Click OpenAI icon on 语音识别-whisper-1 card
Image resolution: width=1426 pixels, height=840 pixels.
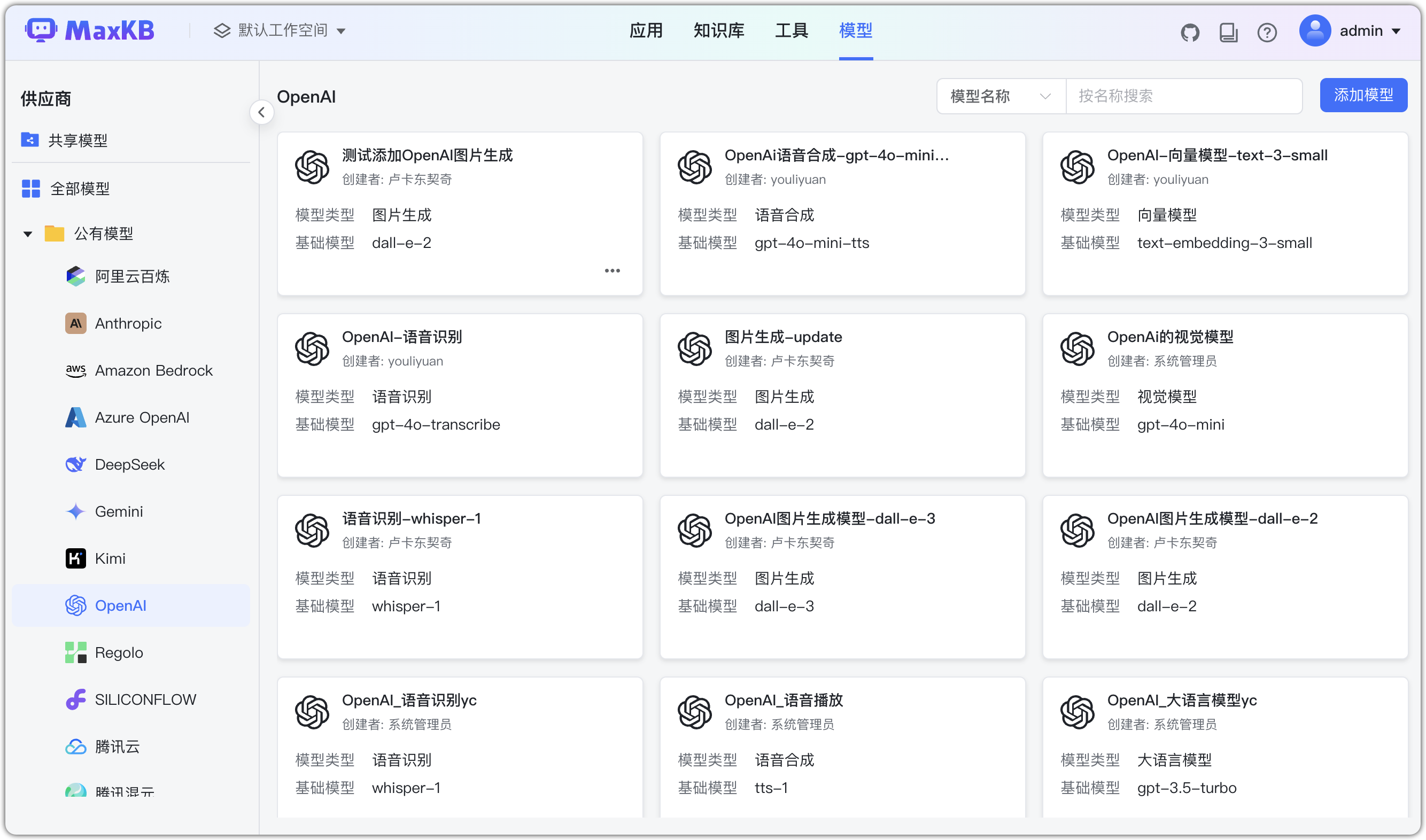click(312, 531)
